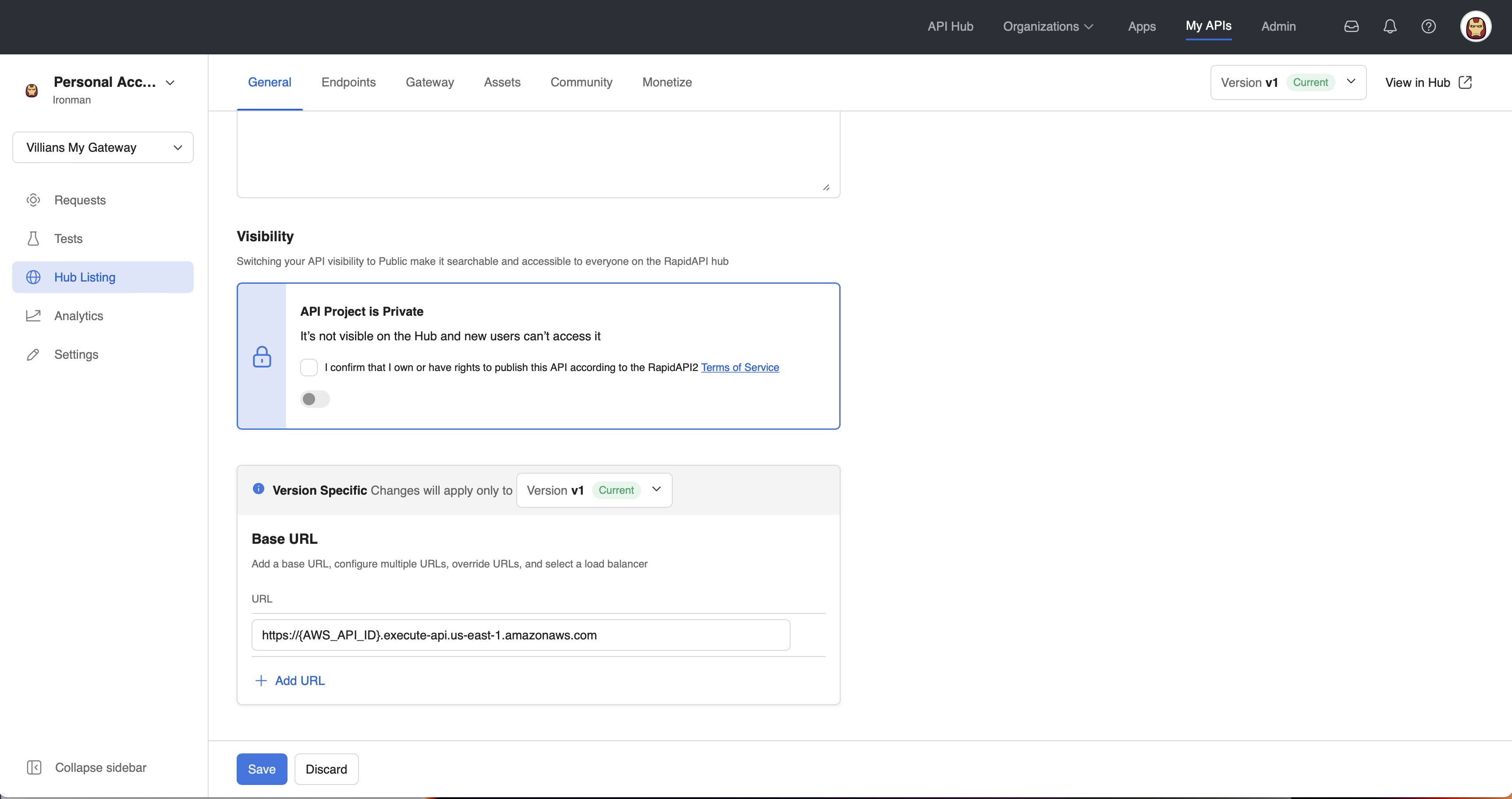Switch to the Monetize tab
1512x799 pixels.
coord(667,82)
